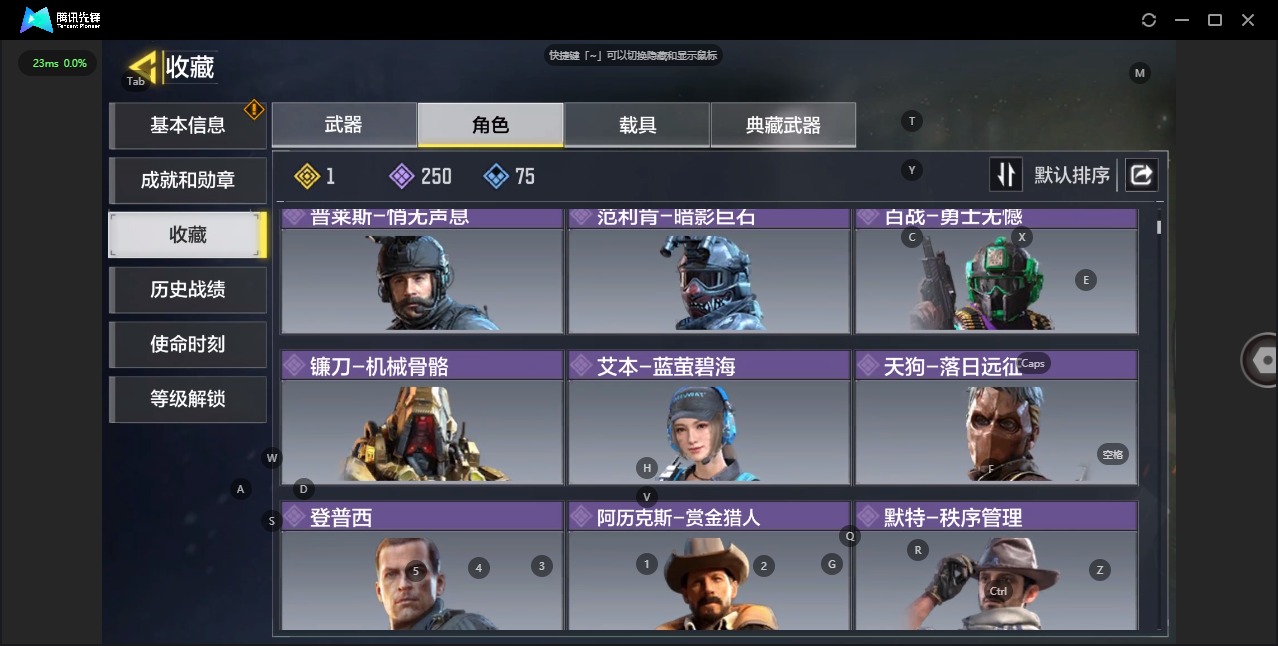Open 成就和勋章 in the sidebar

[188, 180]
